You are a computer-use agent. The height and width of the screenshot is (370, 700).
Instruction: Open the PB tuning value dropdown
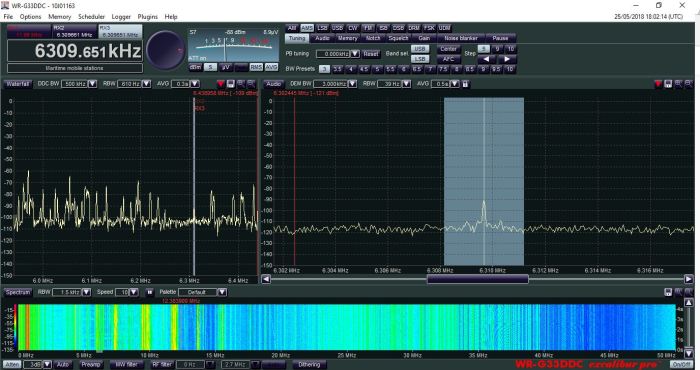pos(355,54)
